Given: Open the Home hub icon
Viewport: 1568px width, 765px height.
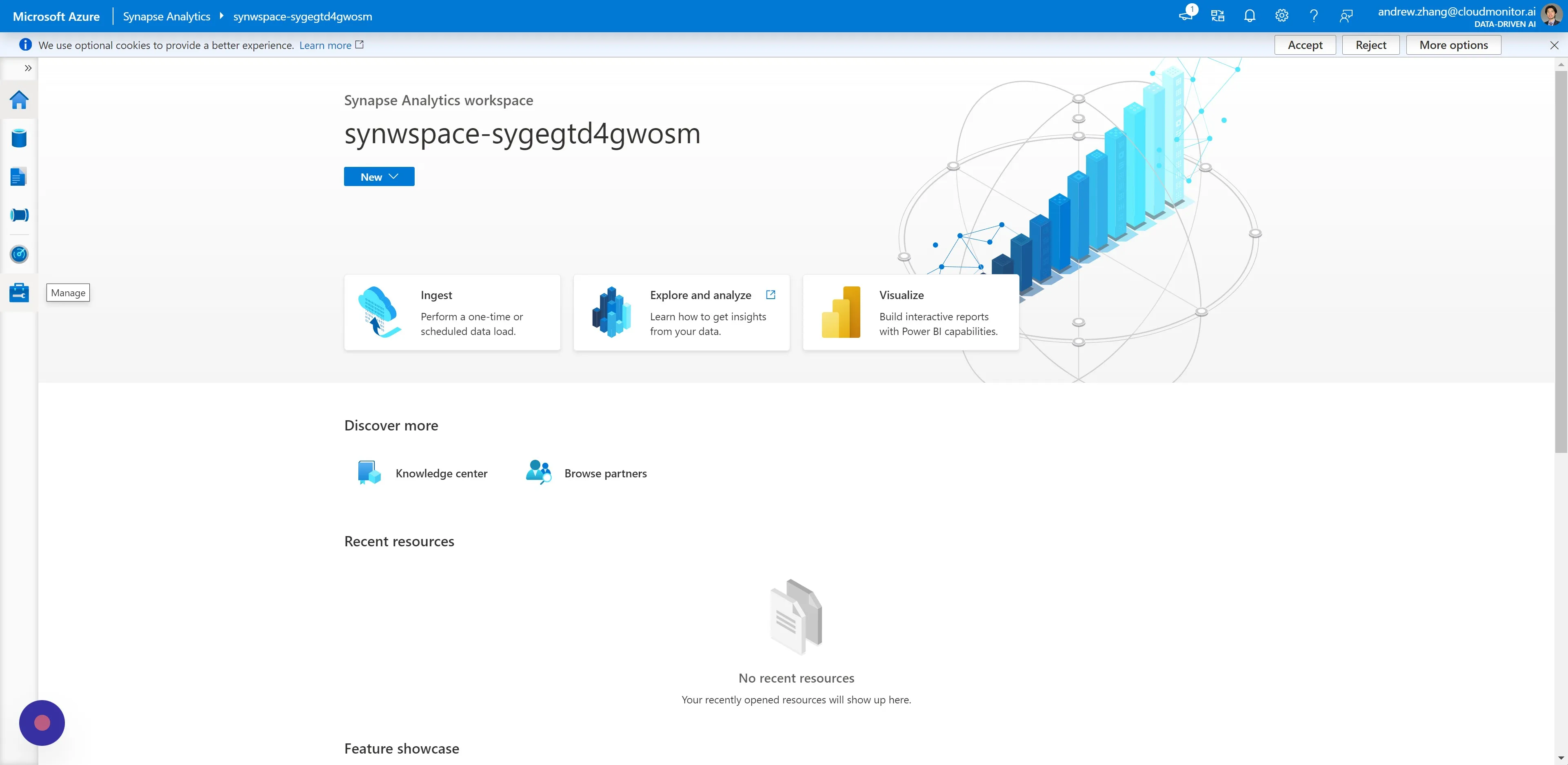Looking at the screenshot, I should click(x=19, y=100).
